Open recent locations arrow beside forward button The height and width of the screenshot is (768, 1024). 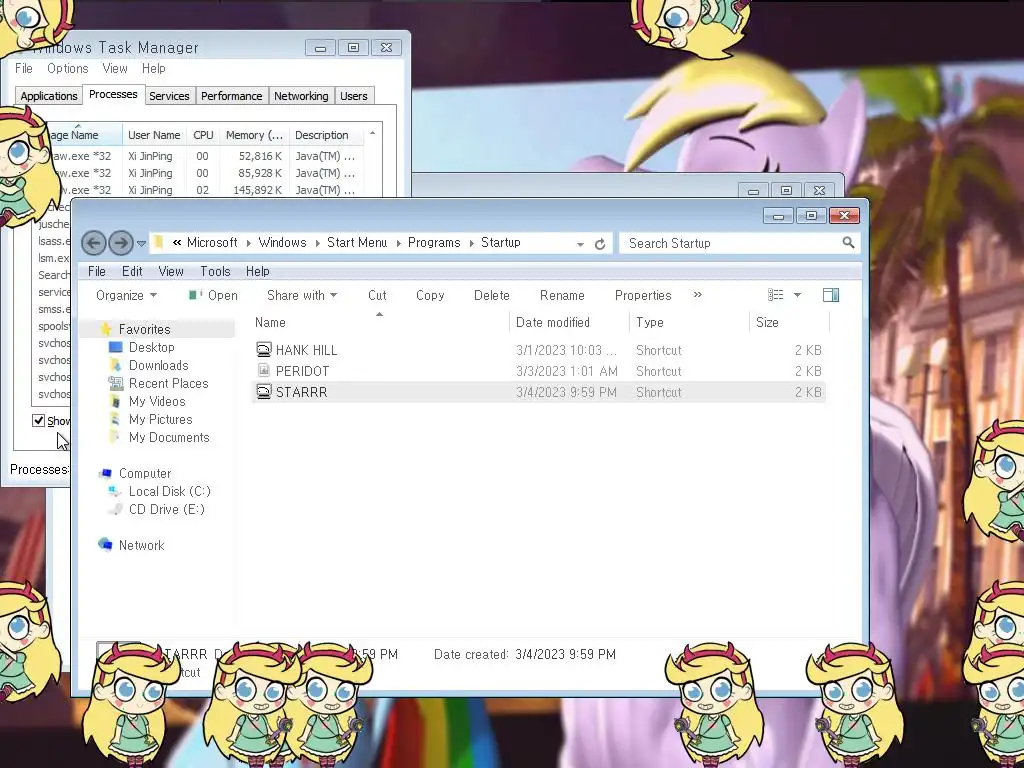[141, 244]
